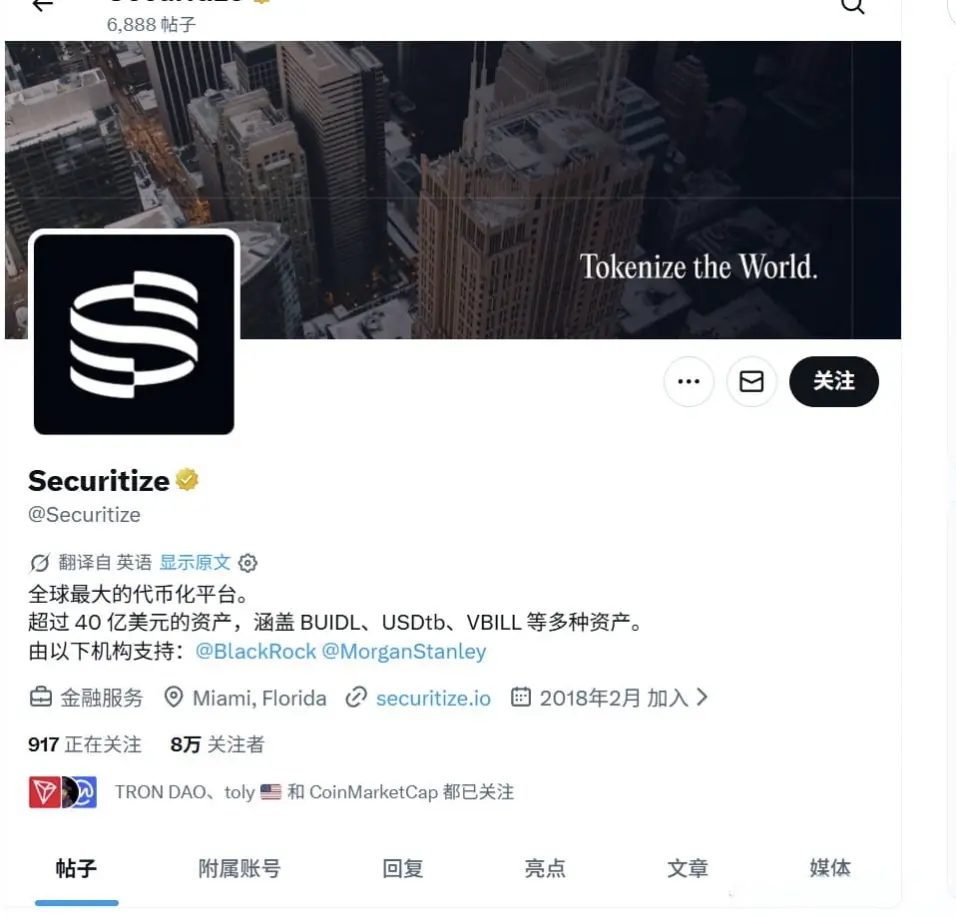The height and width of the screenshot is (916, 956).
Task: View the 917 正在关注 following list
Action: pos(85,745)
